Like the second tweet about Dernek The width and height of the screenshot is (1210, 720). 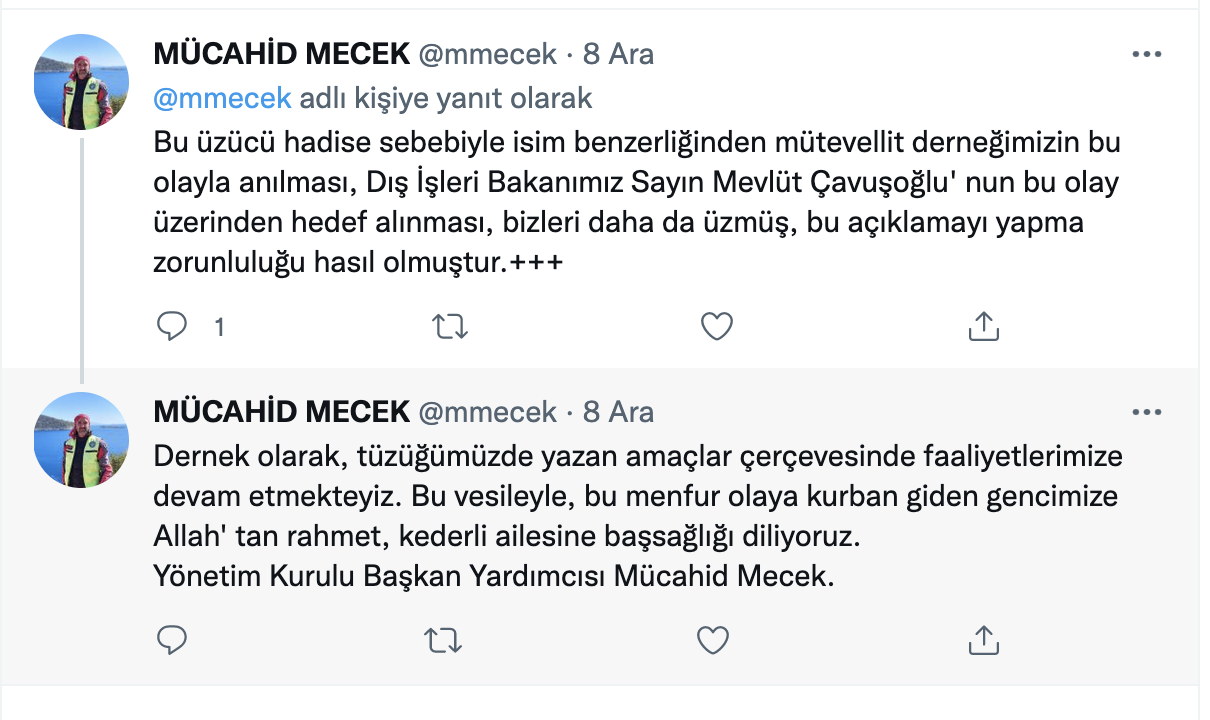tap(712, 640)
